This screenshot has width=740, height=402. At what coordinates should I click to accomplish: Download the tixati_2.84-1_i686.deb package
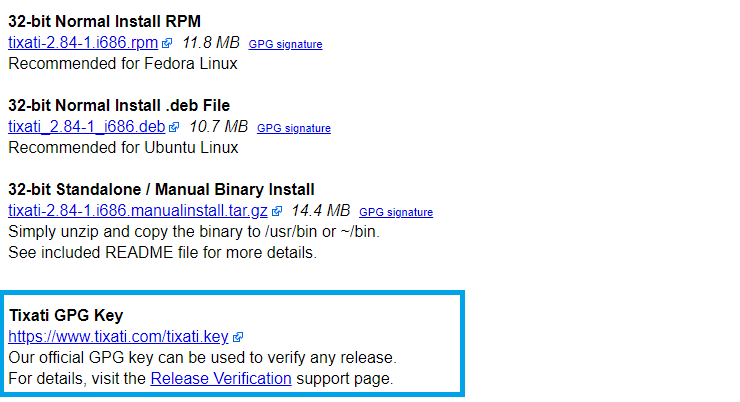pyautogui.click(x=86, y=127)
